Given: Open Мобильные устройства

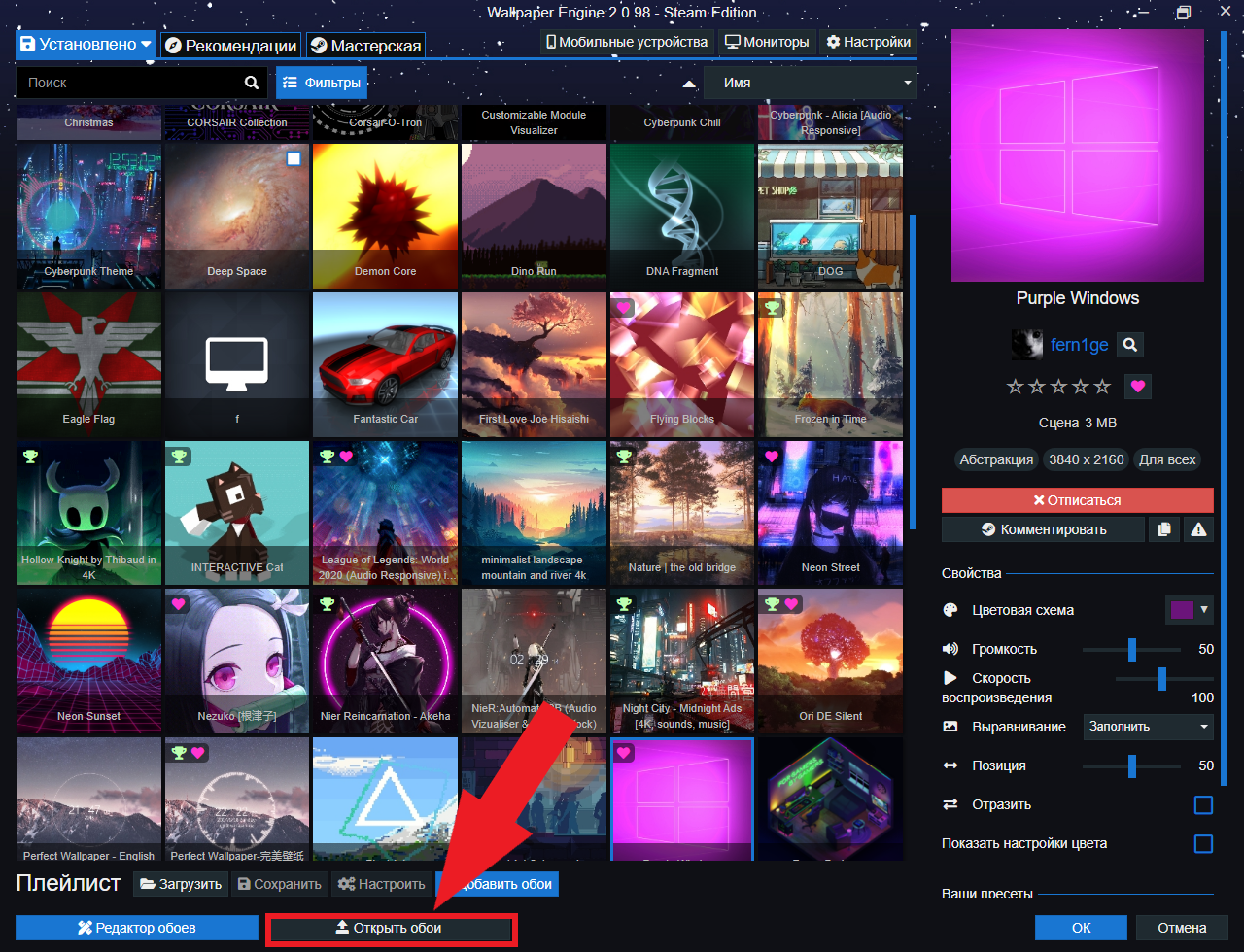Looking at the screenshot, I should (627, 42).
